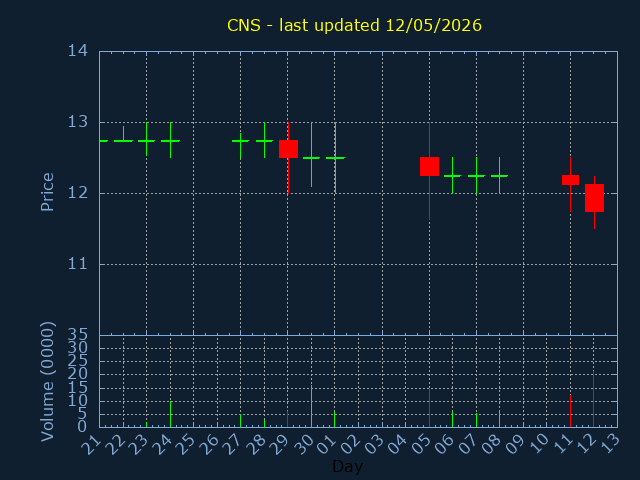Screen dimensions: 640x480
Task: Click the green cross marker on day 01
Action: (335, 158)
